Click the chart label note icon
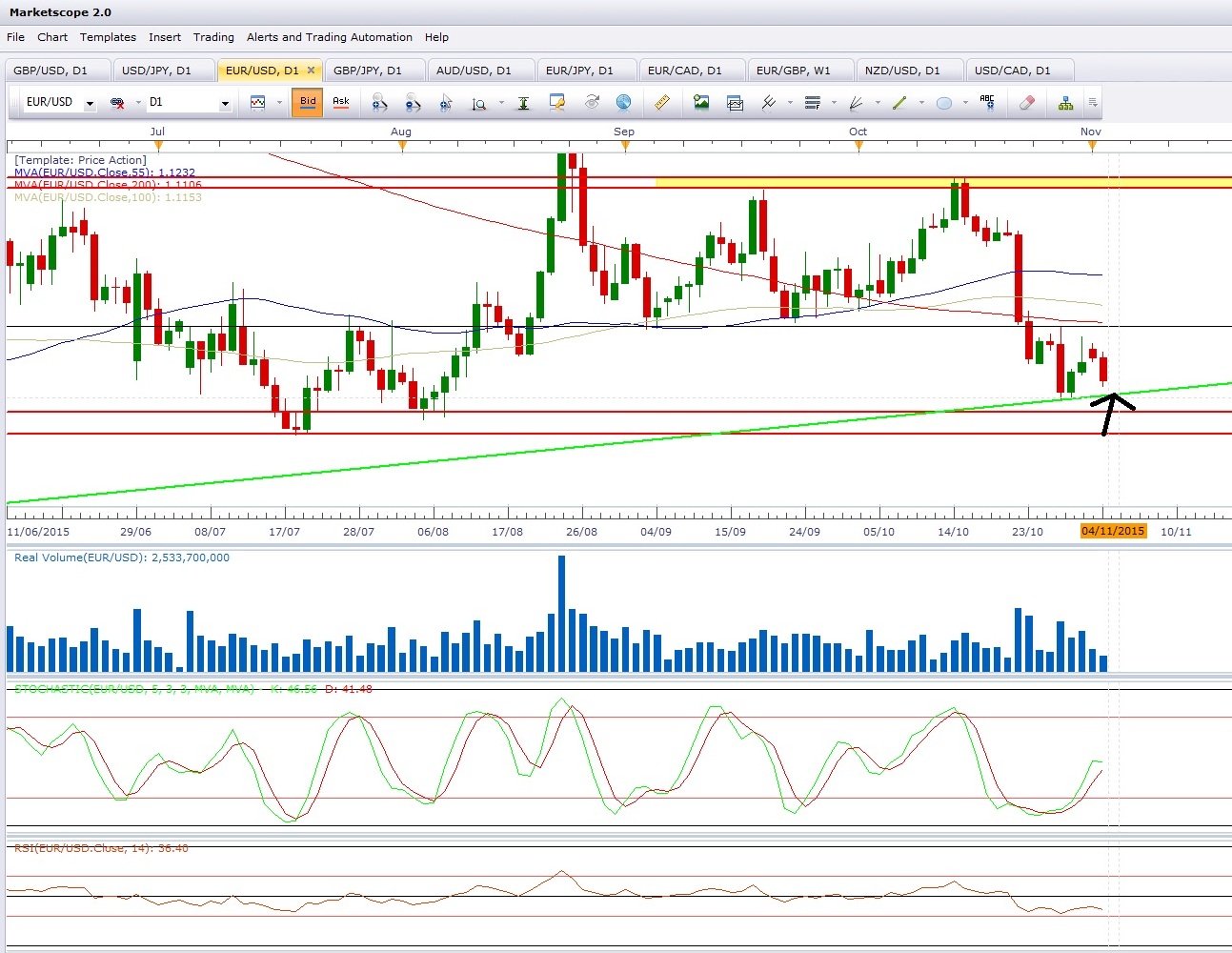 pyautogui.click(x=557, y=102)
